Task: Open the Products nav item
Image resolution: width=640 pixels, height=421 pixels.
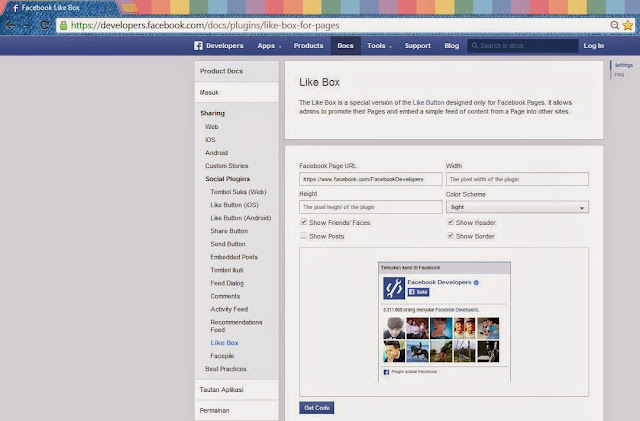Action: coord(308,46)
